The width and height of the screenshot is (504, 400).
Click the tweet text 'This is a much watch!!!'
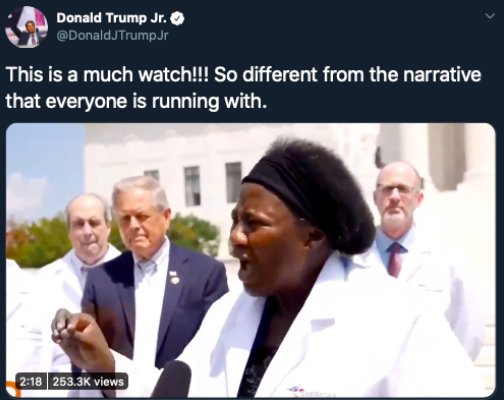[107, 74]
